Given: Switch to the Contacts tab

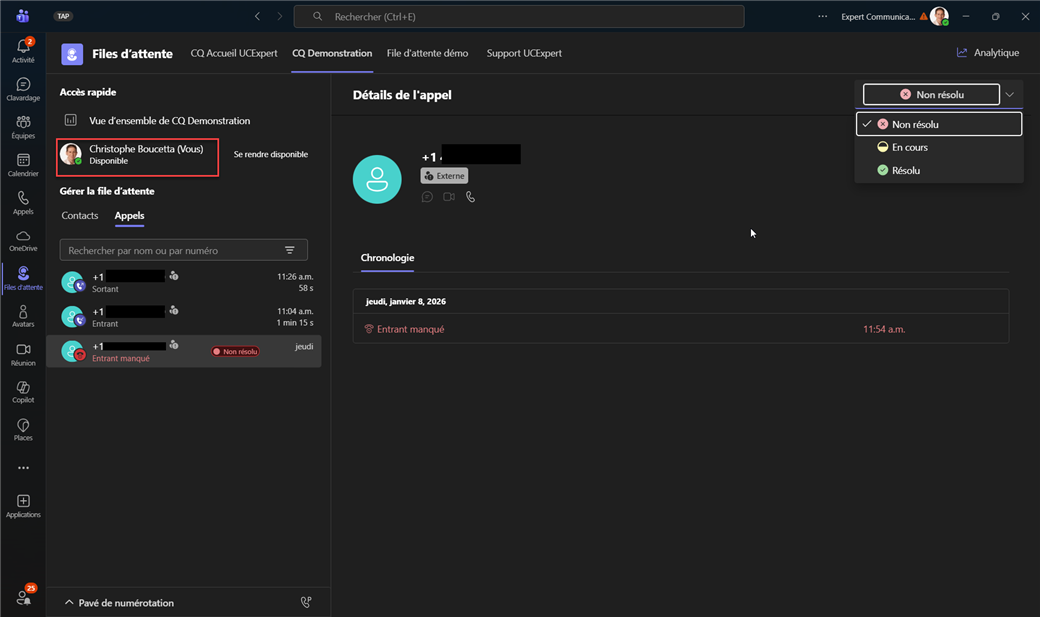Looking at the screenshot, I should click(80, 216).
